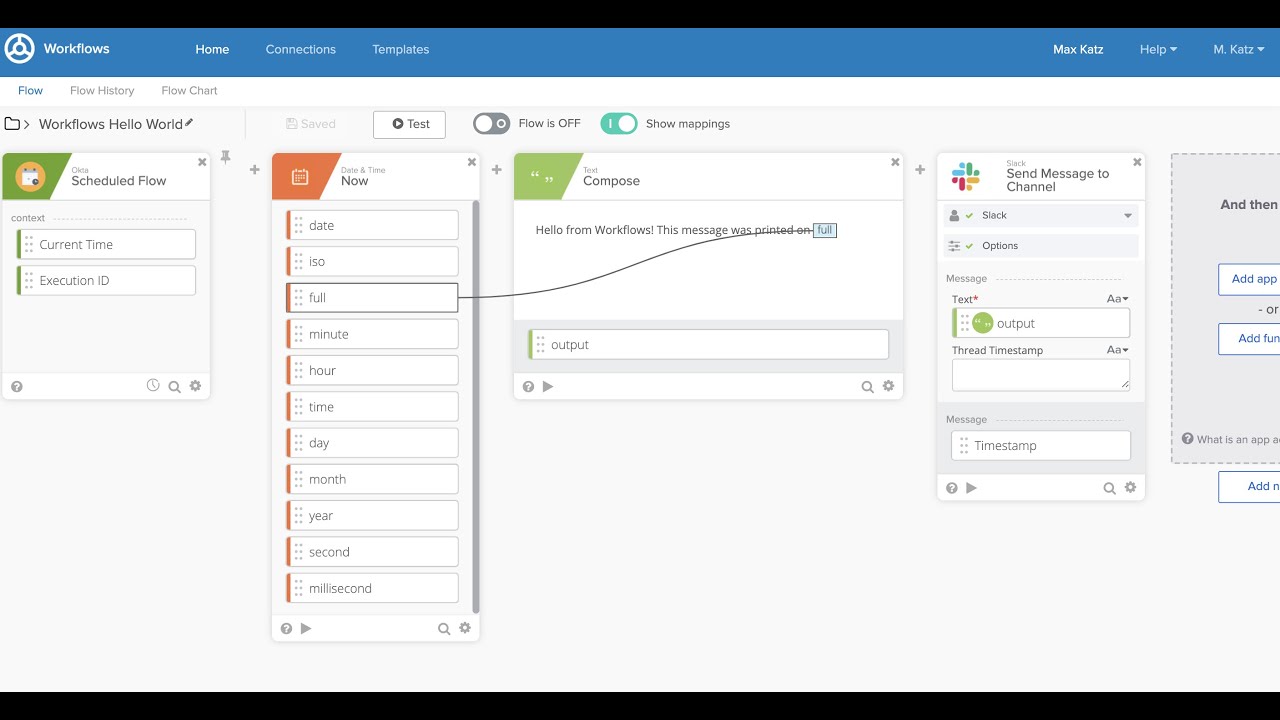Click the Now card vertical scrollbar
Image resolution: width=1280 pixels, height=720 pixels.
pos(476,406)
